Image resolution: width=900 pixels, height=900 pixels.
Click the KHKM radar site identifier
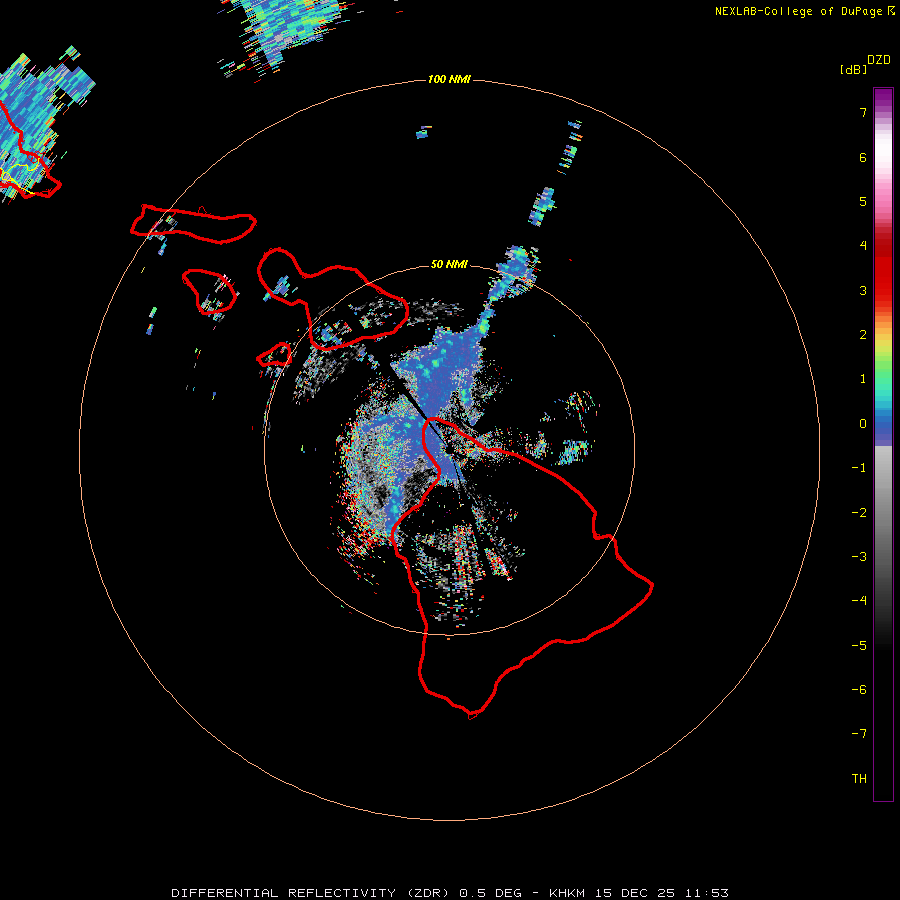click(567, 893)
